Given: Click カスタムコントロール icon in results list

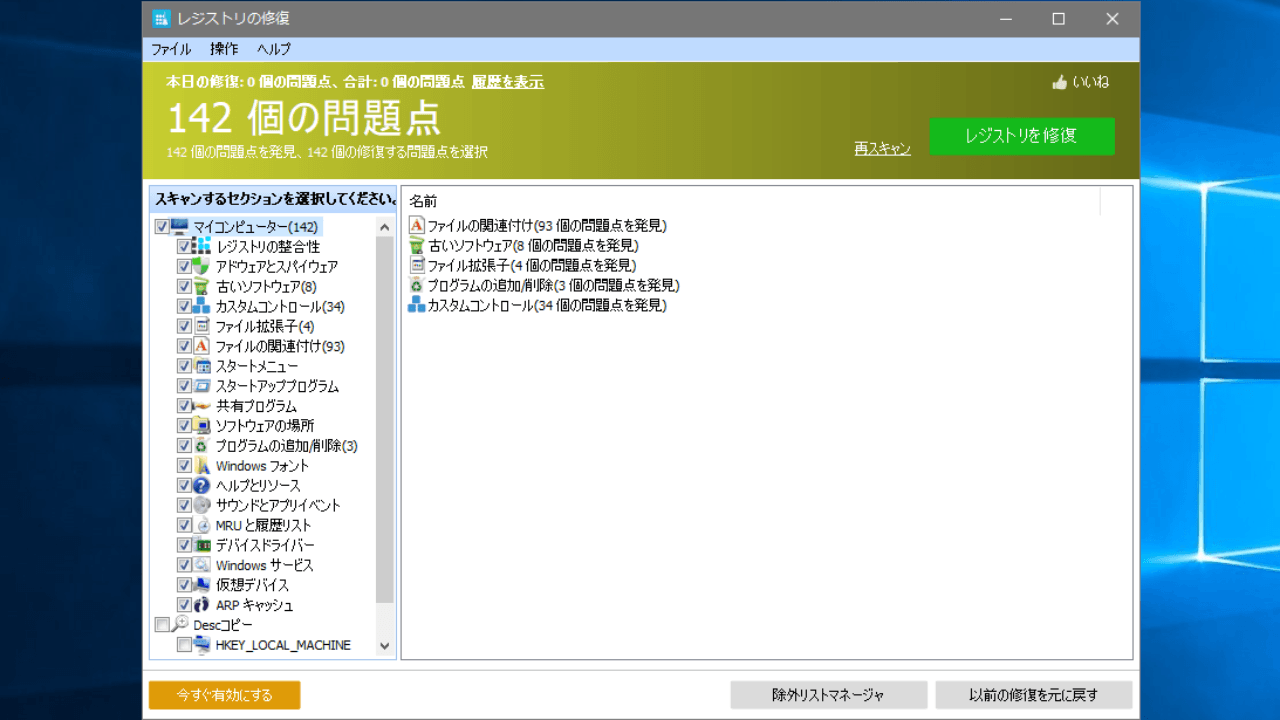Looking at the screenshot, I should 417,305.
